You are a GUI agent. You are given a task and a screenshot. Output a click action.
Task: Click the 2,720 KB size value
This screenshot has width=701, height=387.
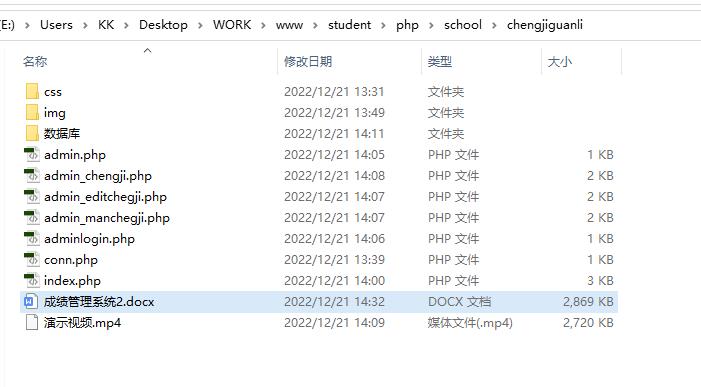pyautogui.click(x=588, y=323)
